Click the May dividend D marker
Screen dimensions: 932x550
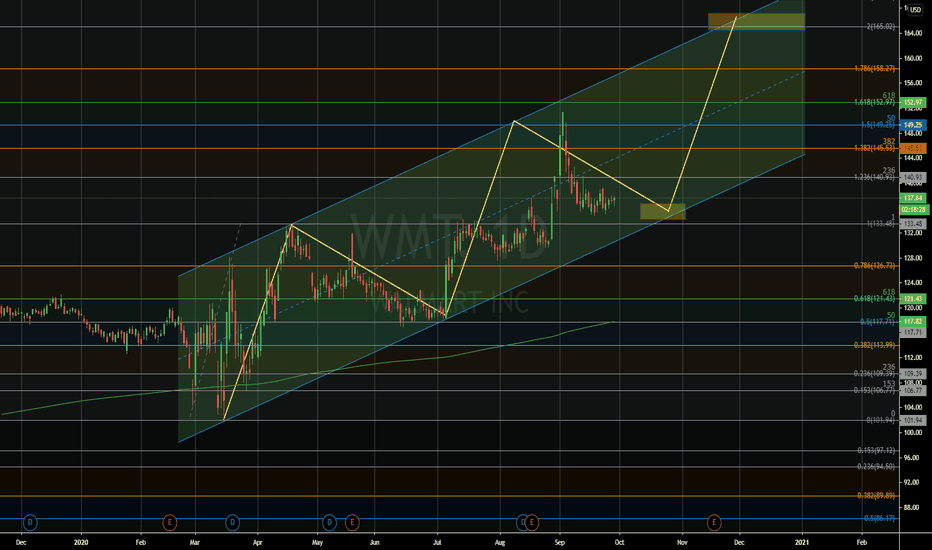329,523
